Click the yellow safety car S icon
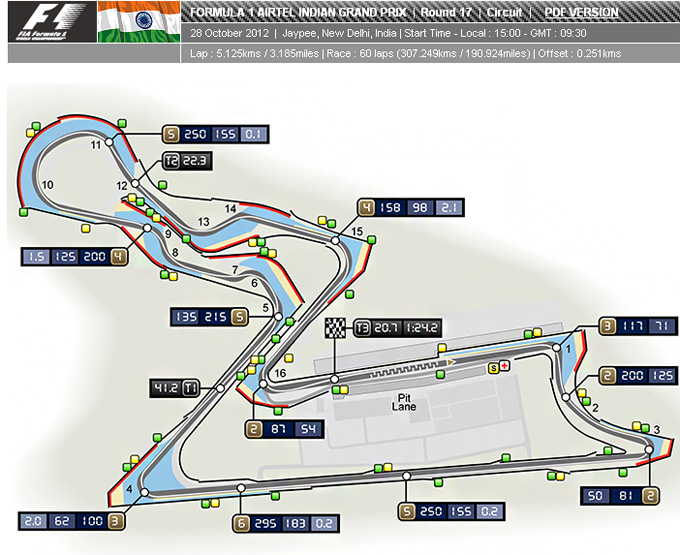 [492, 368]
